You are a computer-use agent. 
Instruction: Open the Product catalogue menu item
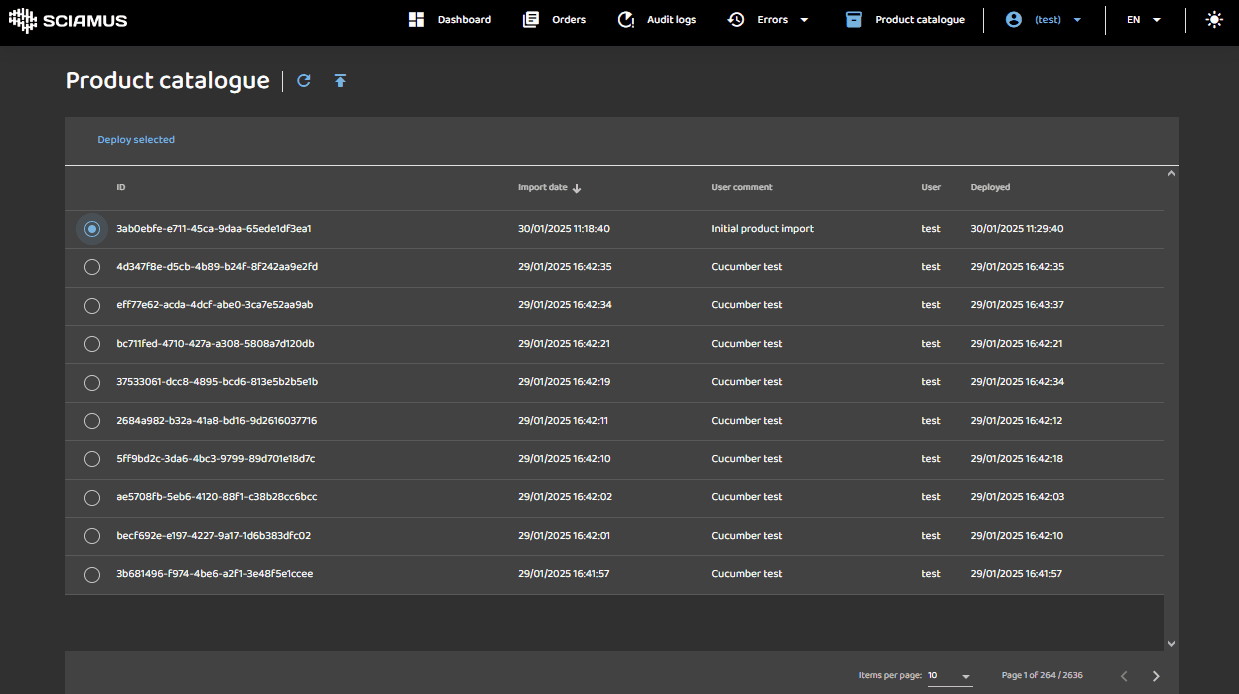919,20
